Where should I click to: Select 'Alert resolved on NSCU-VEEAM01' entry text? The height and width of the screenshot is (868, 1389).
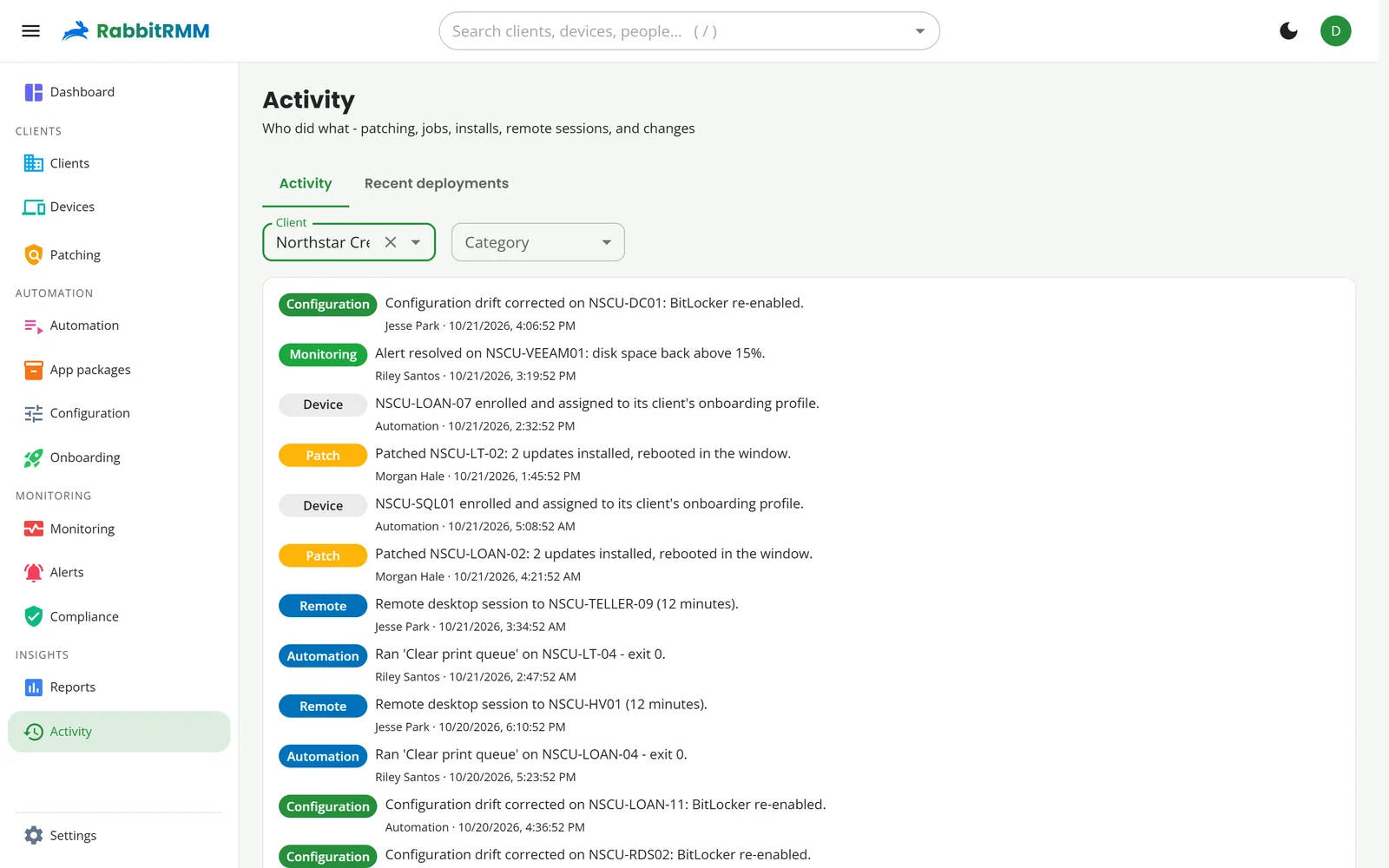click(x=570, y=353)
